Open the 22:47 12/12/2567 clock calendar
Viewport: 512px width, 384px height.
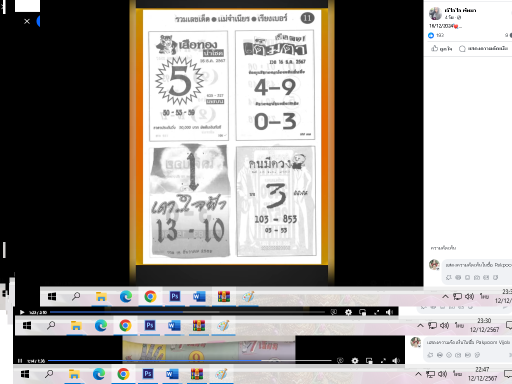pos(482,374)
